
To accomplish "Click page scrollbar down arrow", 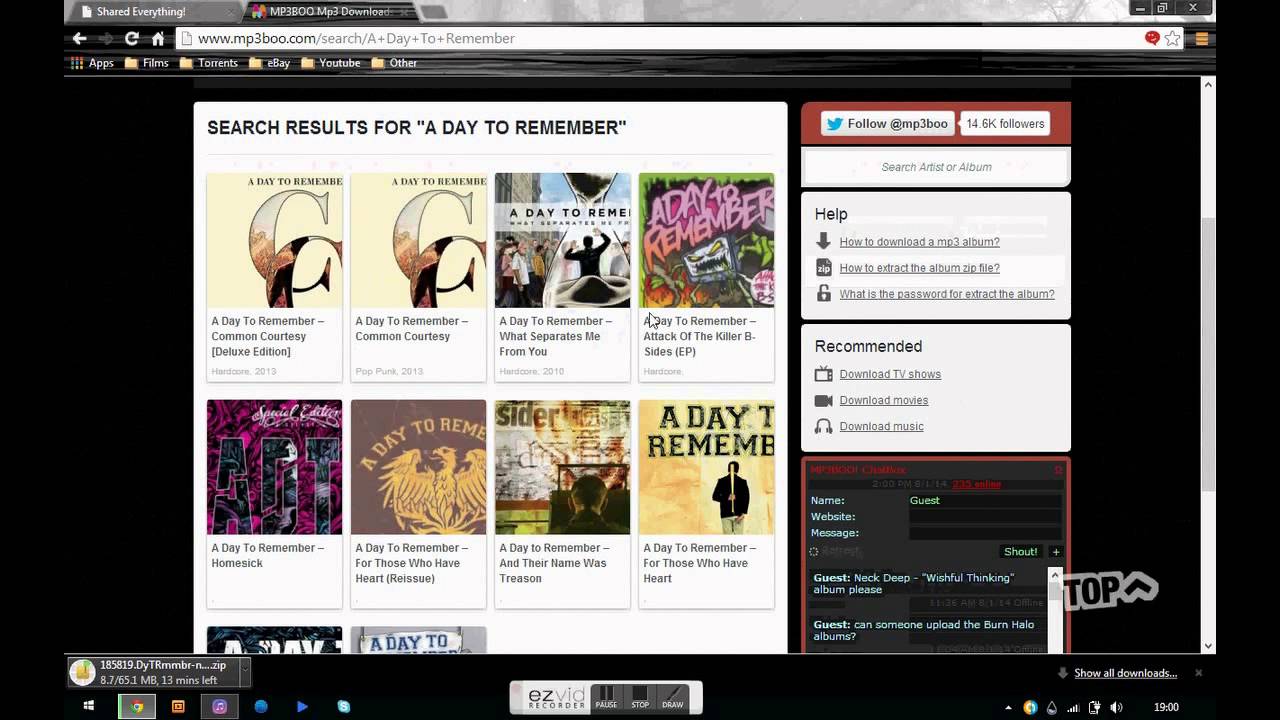I will pyautogui.click(x=1208, y=646).
